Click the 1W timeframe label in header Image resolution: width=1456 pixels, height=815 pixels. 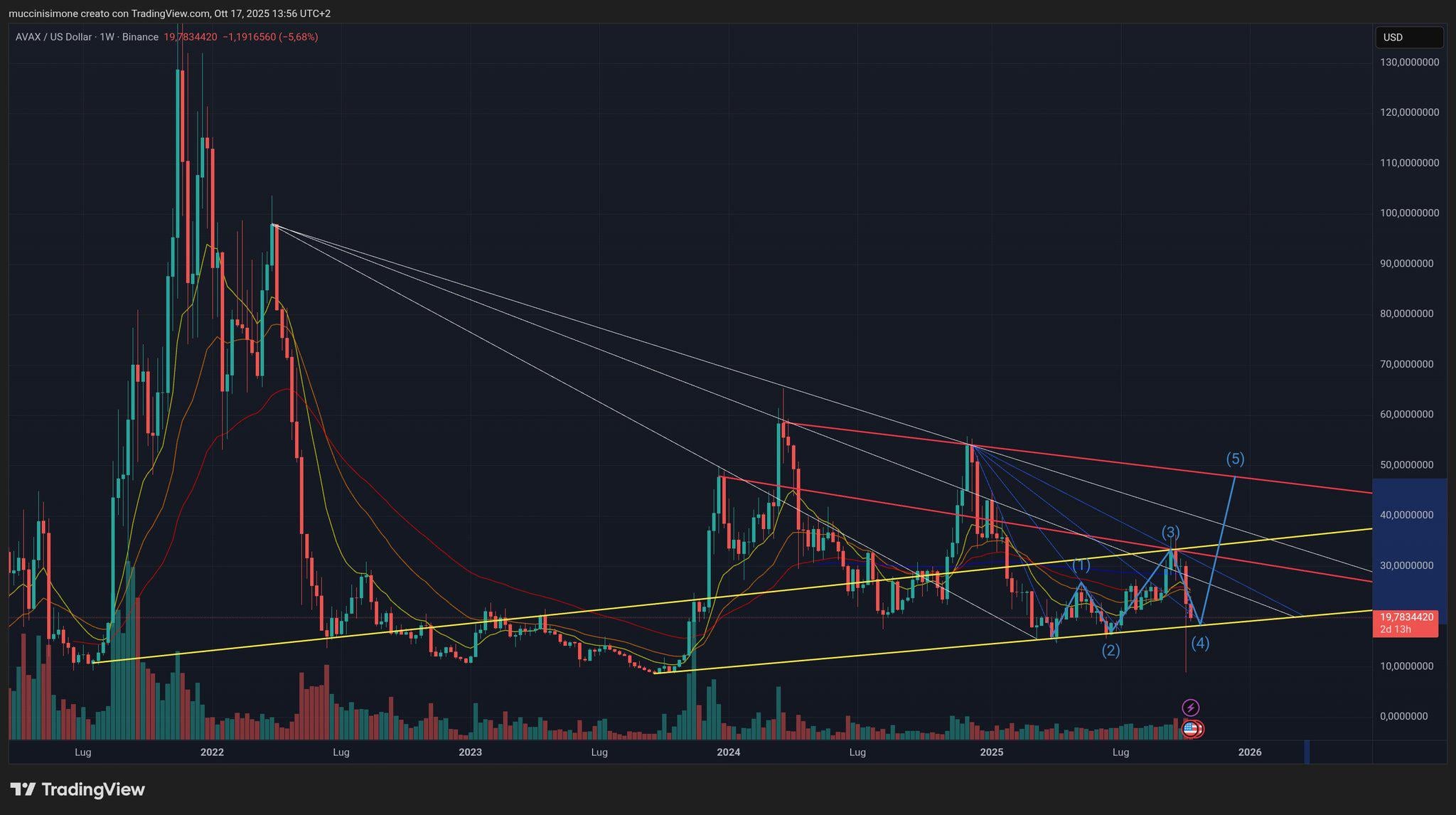click(107, 37)
